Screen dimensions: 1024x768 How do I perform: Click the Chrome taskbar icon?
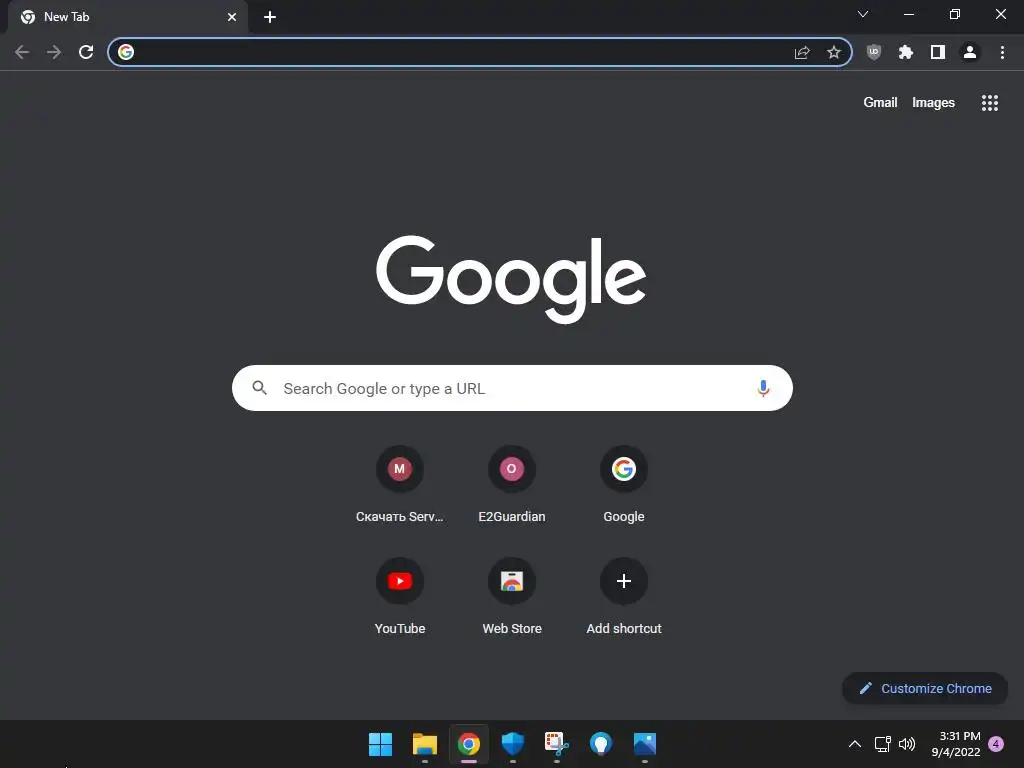469,744
